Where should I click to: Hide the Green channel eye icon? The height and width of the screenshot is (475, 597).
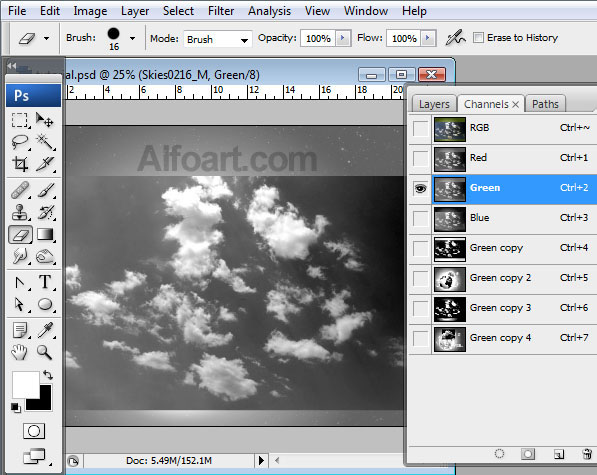[x=420, y=189]
